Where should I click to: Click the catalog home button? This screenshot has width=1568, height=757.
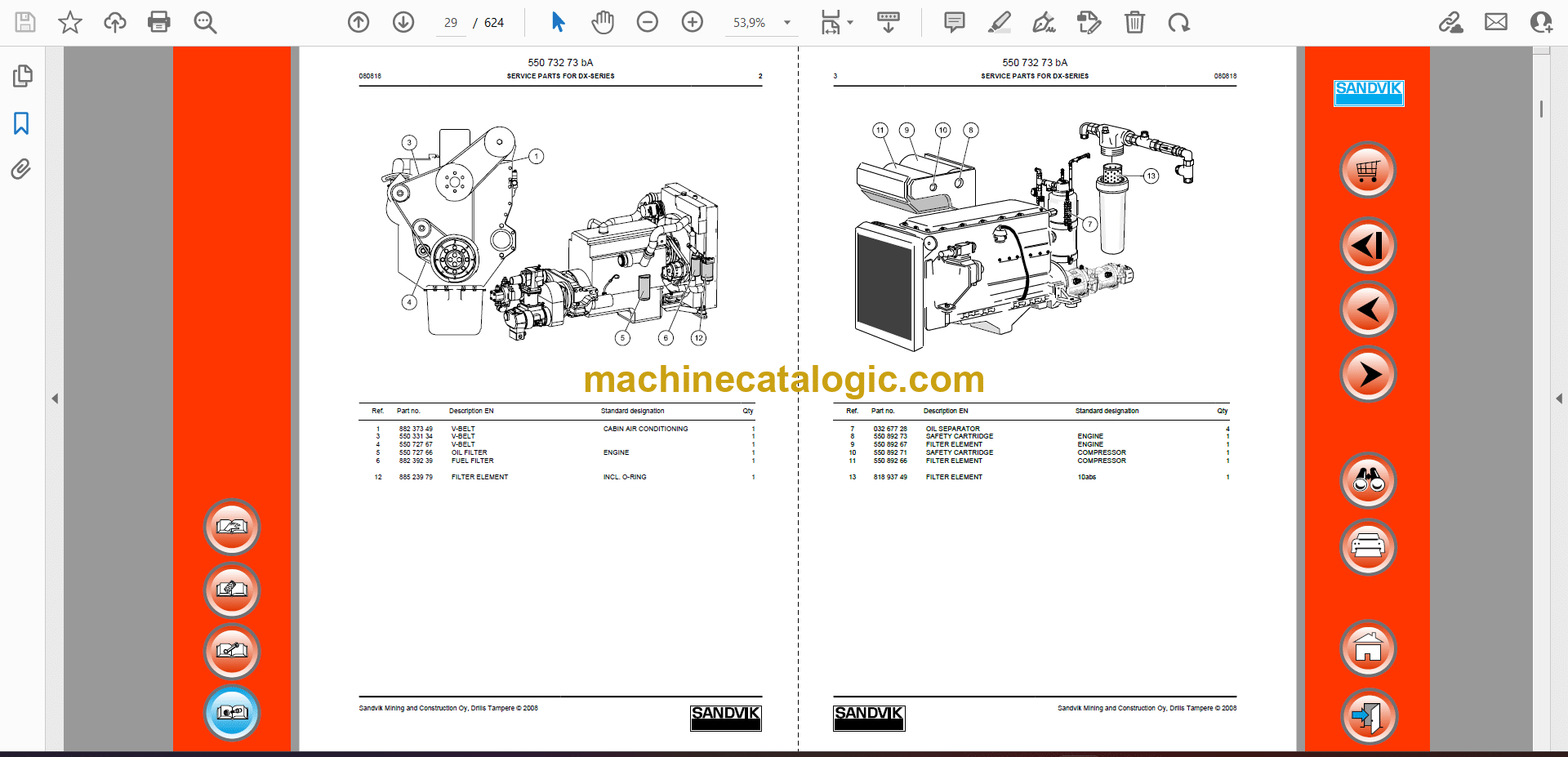pyautogui.click(x=1368, y=648)
